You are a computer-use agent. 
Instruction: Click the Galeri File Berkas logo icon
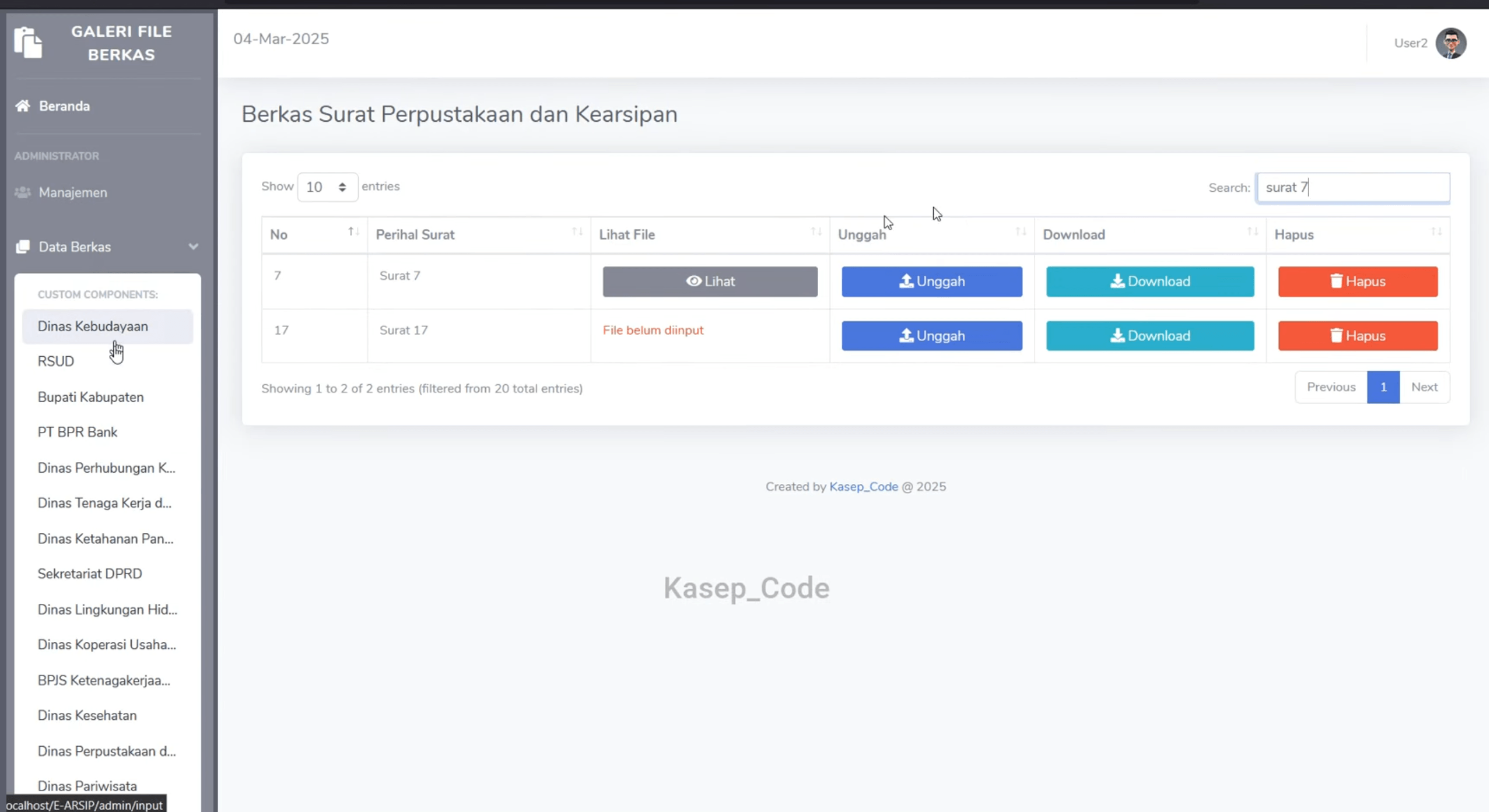click(x=28, y=43)
